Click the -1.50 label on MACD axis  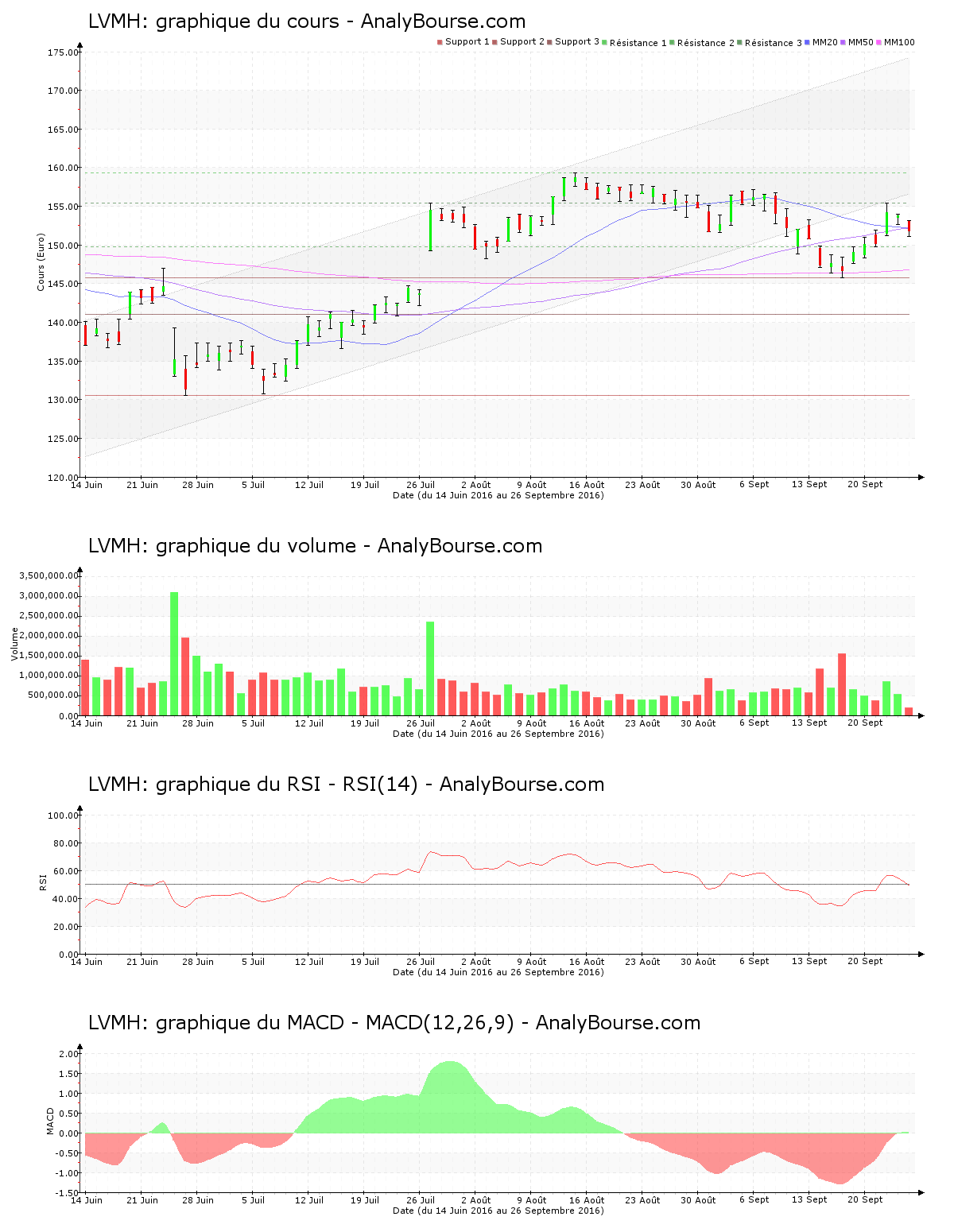tap(67, 1194)
